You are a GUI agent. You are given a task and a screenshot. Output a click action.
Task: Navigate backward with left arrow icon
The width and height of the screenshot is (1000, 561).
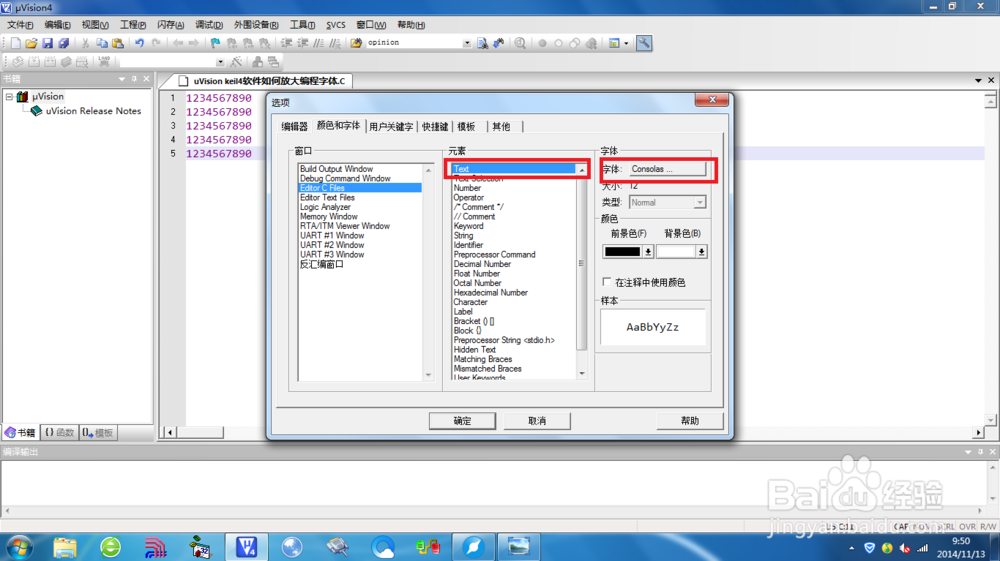(177, 43)
